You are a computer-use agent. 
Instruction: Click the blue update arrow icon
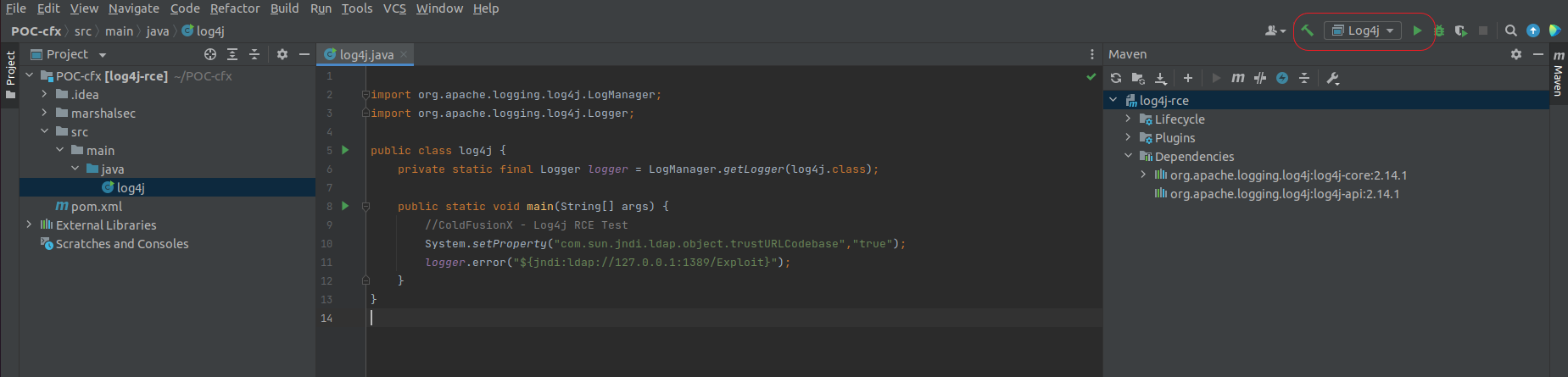1533,30
